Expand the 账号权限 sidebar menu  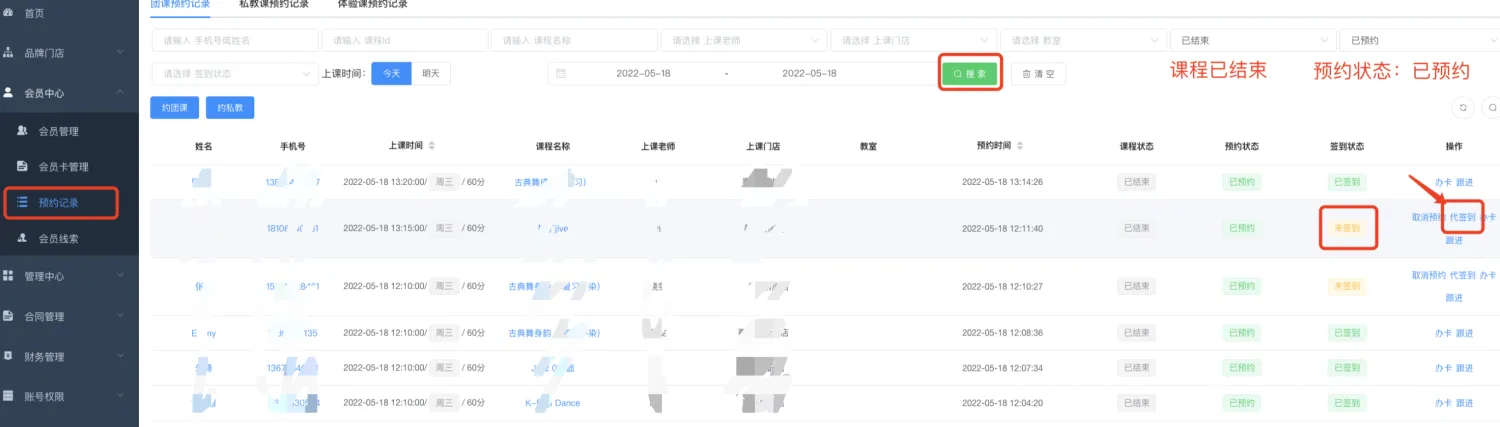point(69,396)
